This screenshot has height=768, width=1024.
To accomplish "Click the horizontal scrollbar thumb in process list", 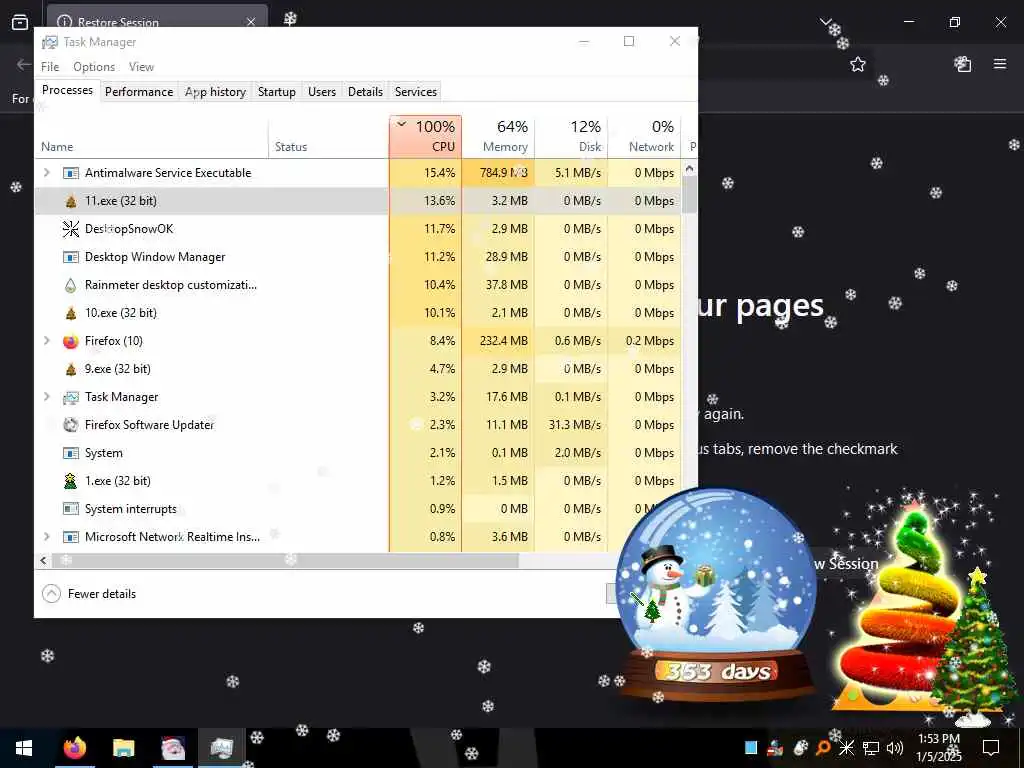I will click(285, 560).
